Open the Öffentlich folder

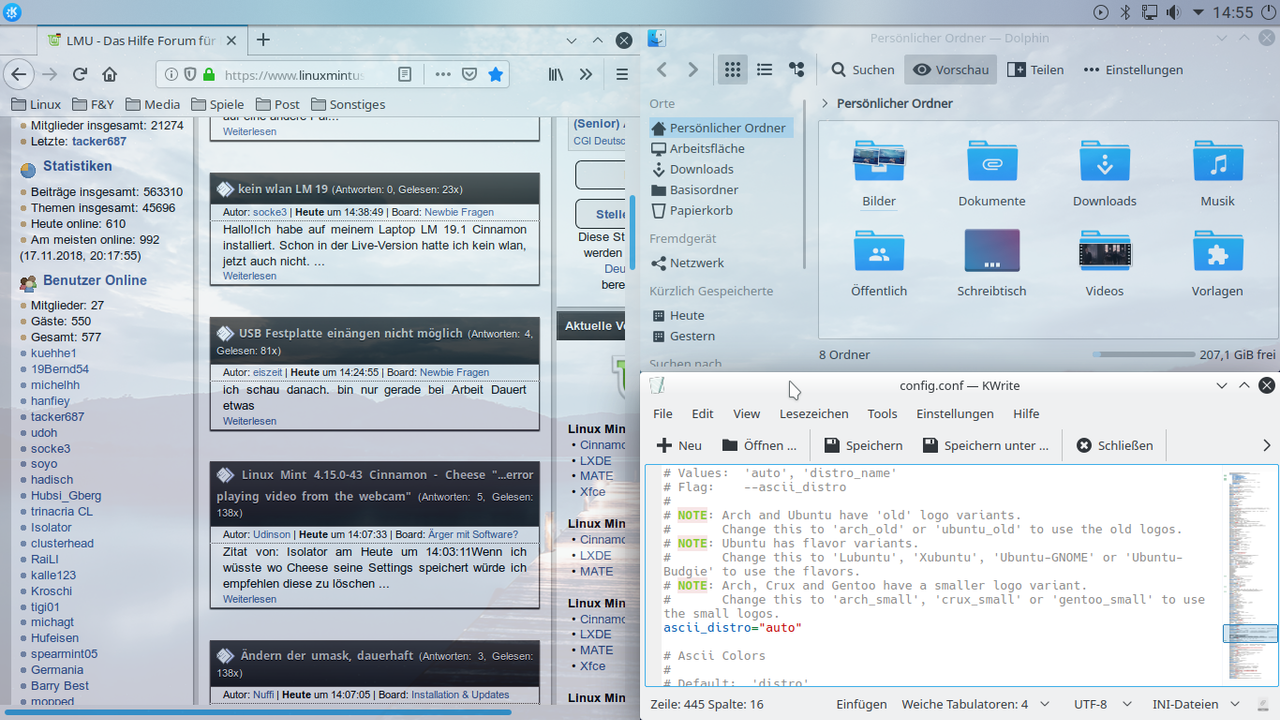pos(879,263)
